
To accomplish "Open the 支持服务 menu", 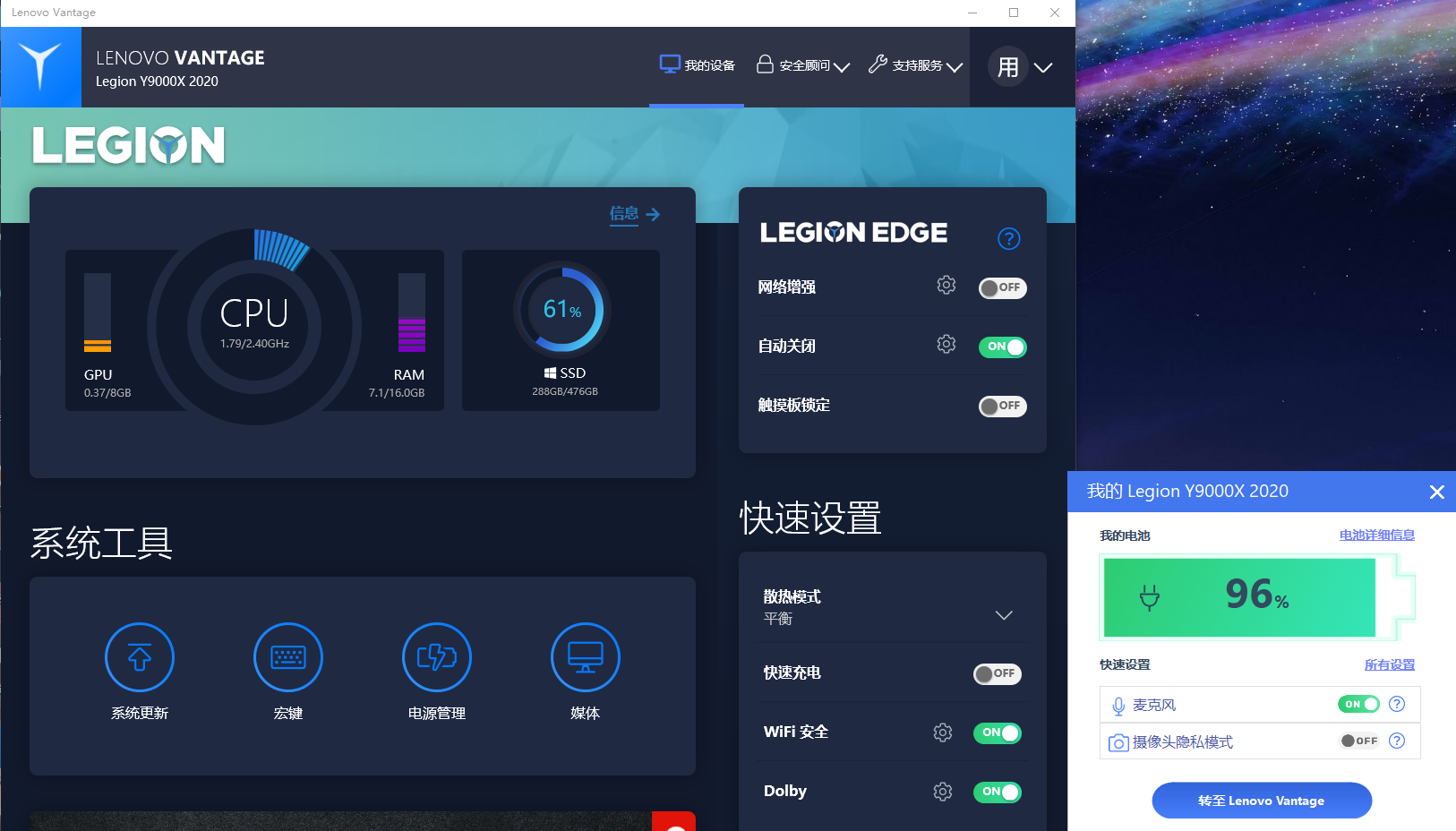I will (x=915, y=65).
